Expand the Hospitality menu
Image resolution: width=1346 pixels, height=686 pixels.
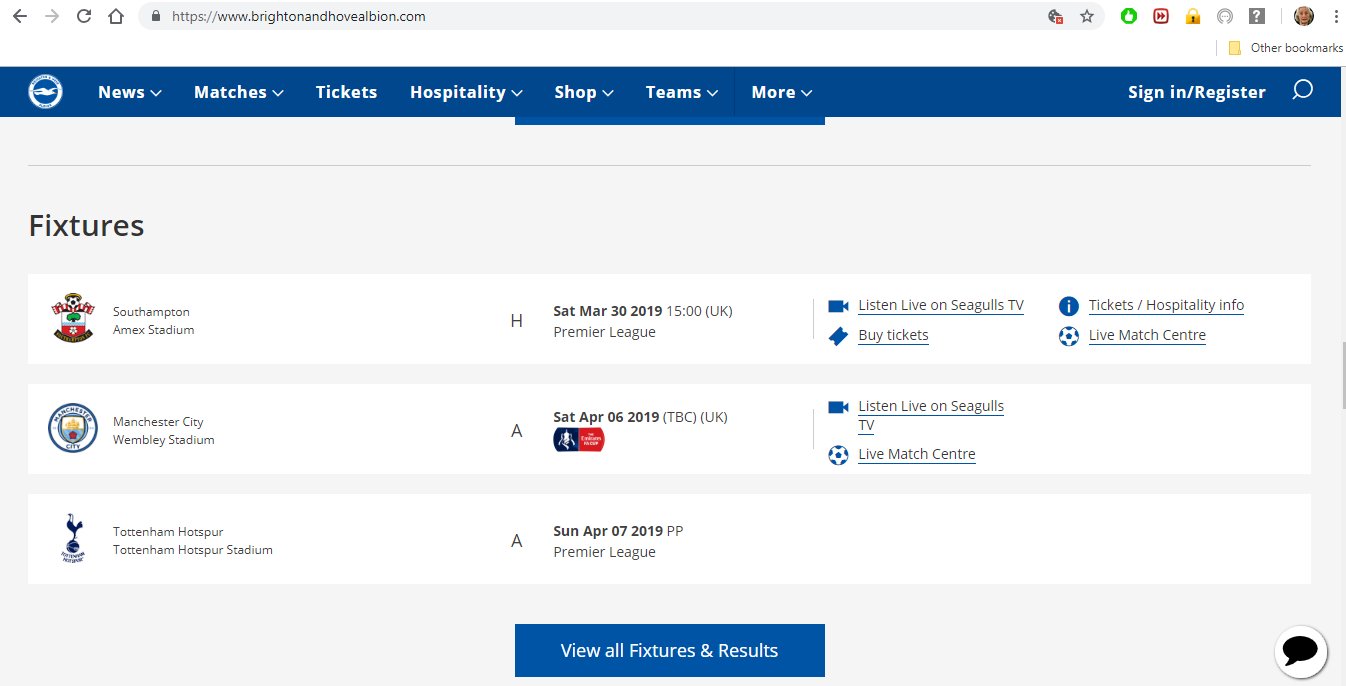coord(467,92)
